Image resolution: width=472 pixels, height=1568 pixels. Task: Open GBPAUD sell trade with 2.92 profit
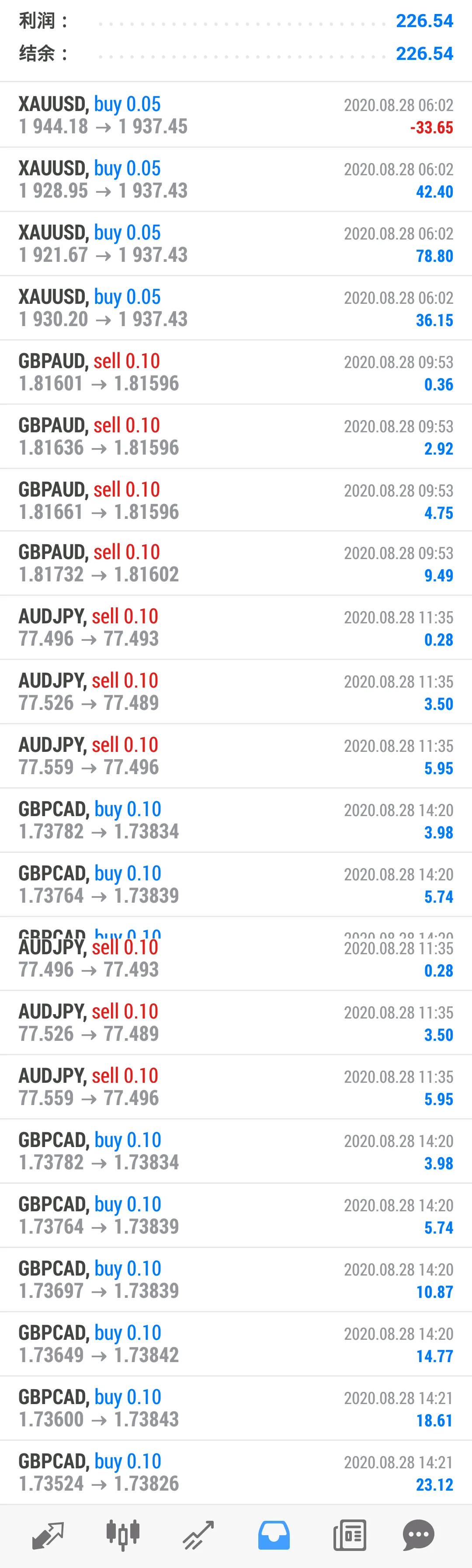tap(236, 436)
